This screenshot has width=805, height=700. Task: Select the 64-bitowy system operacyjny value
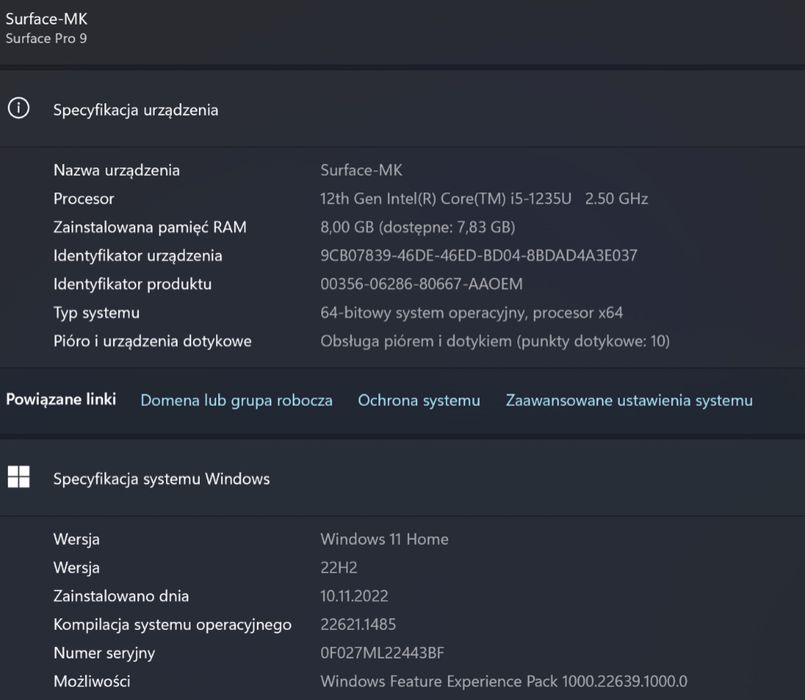click(x=472, y=313)
